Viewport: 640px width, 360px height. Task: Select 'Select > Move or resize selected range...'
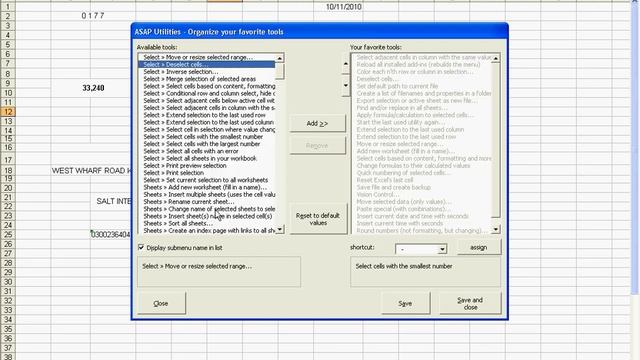pos(207,57)
